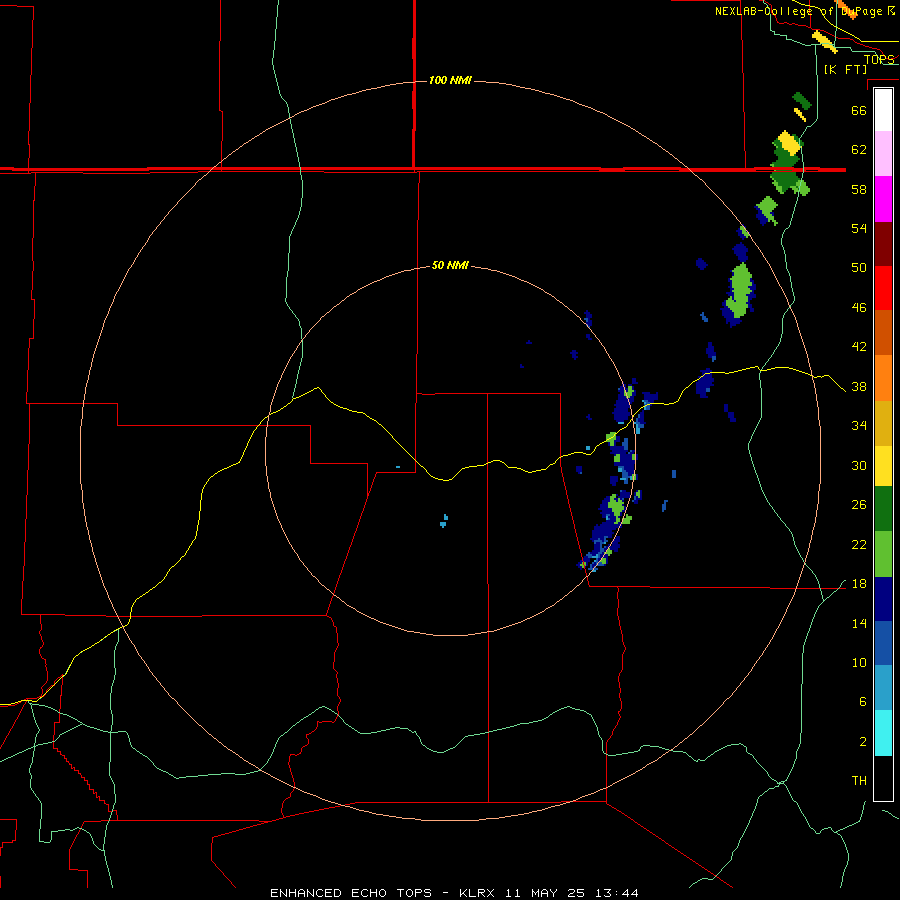Click the '13:44' timestamp text
The image size is (900, 900).
(x=616, y=893)
